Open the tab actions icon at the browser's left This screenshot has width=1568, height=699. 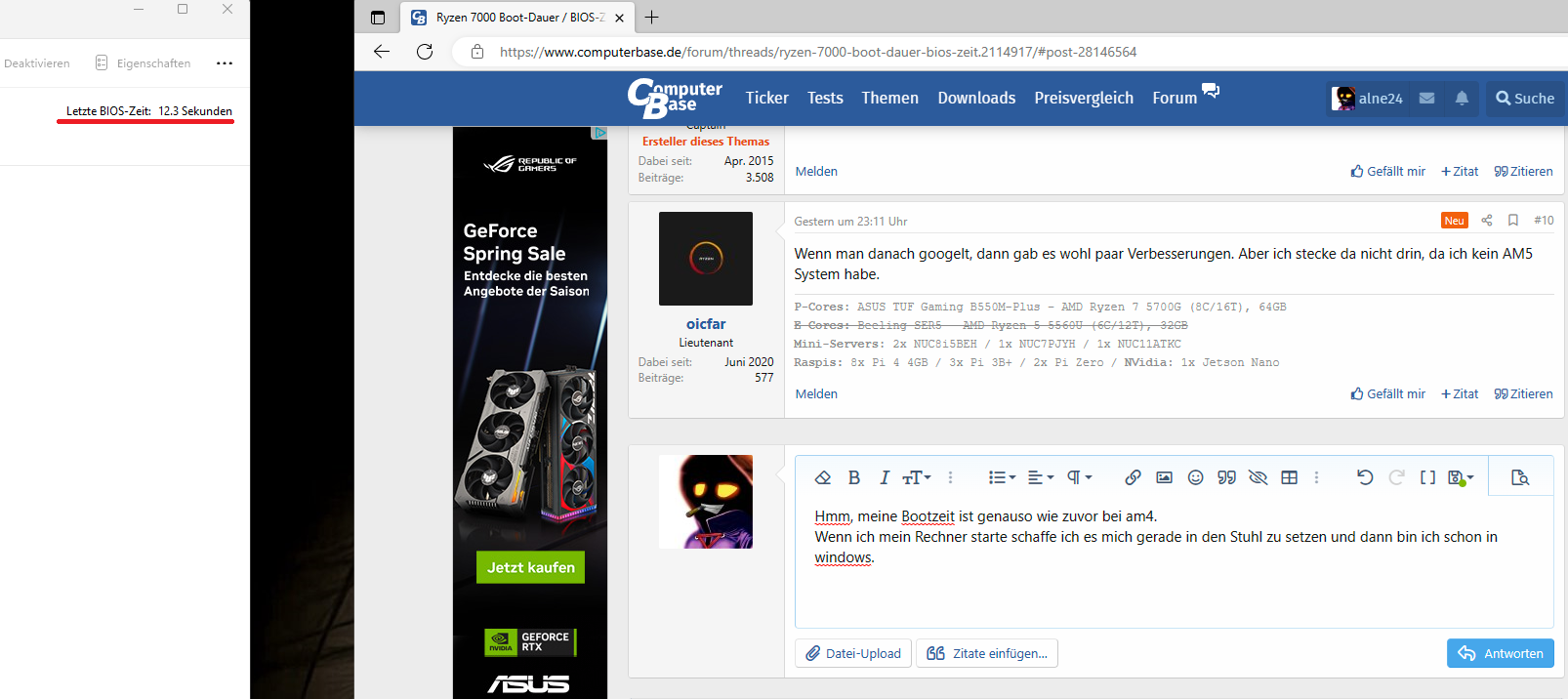(x=378, y=18)
